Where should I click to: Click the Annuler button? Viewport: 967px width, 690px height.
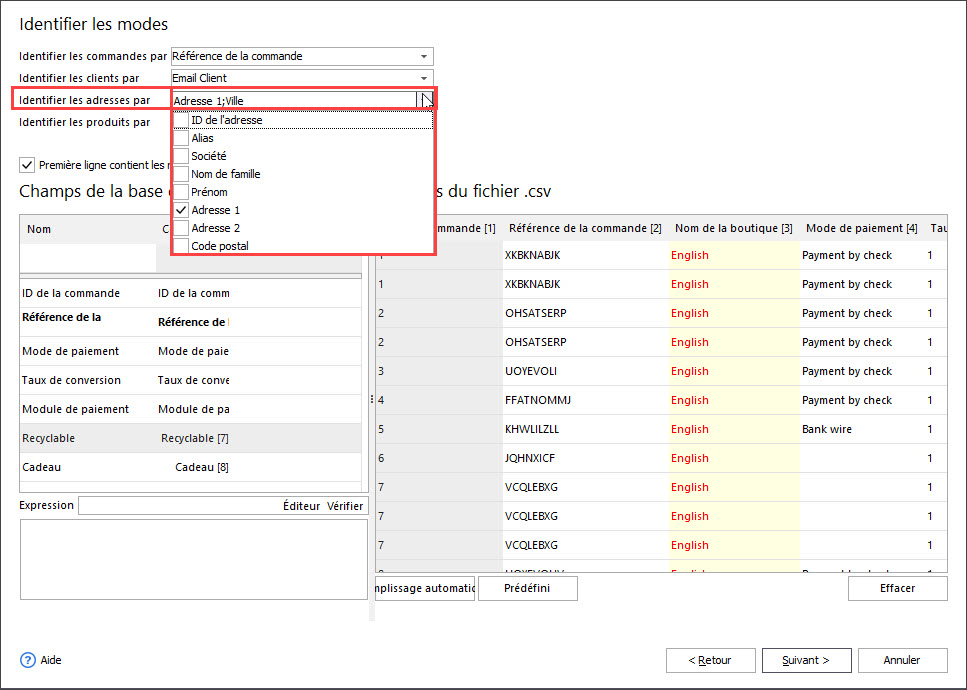coord(902,660)
